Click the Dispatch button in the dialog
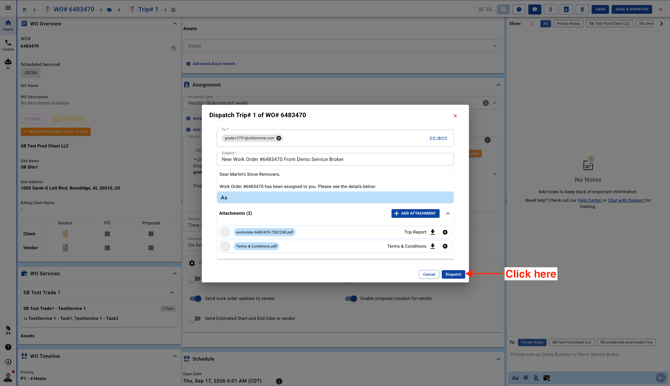Image resolution: width=670 pixels, height=386 pixels. (453, 274)
